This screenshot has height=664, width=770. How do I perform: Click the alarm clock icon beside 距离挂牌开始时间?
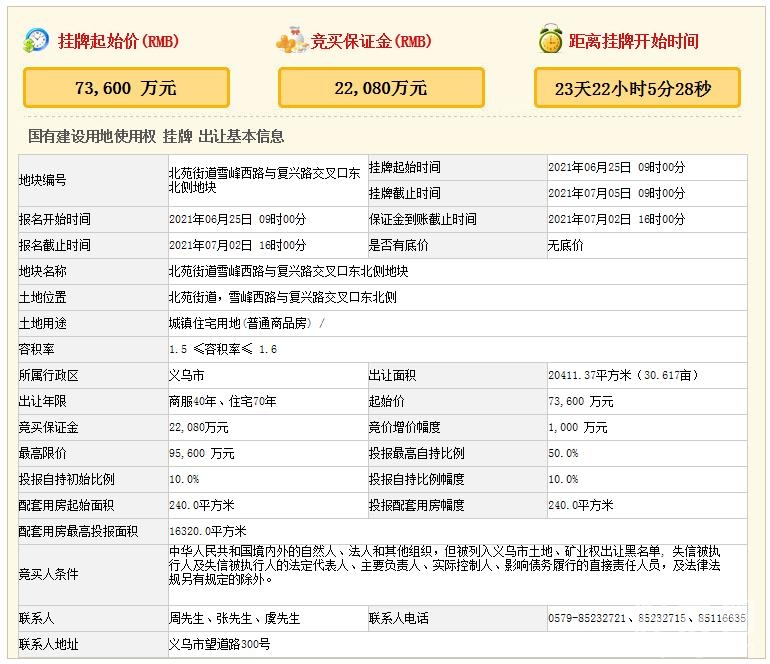tap(550, 41)
